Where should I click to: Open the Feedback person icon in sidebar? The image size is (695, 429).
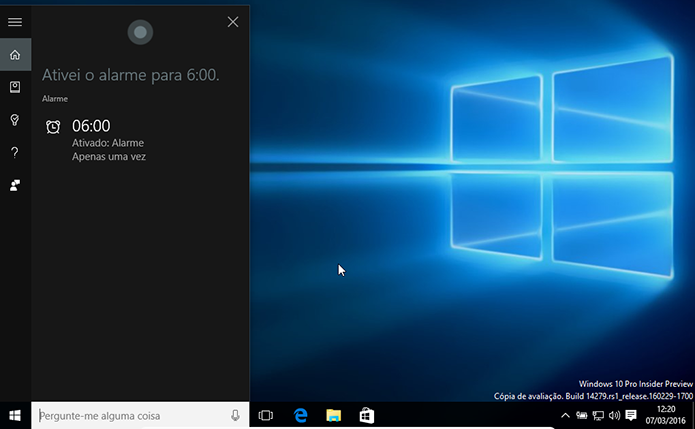coord(15,185)
